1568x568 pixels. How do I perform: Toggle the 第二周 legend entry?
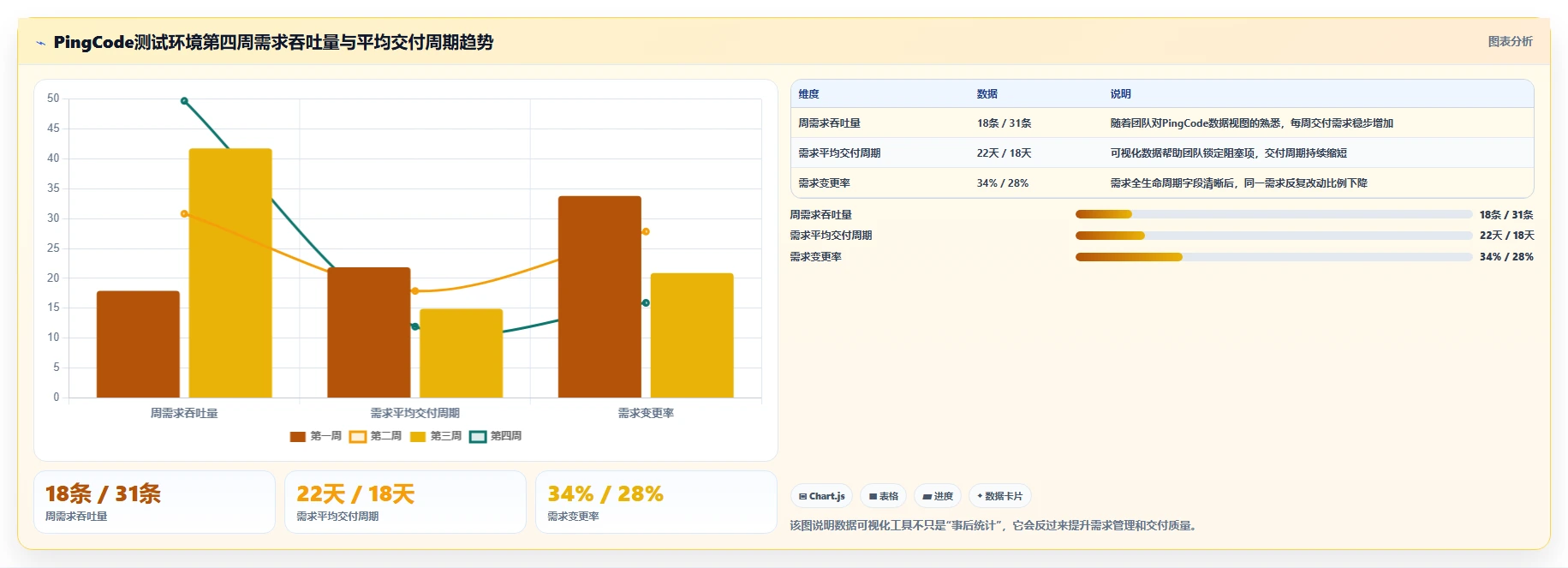coord(376,436)
